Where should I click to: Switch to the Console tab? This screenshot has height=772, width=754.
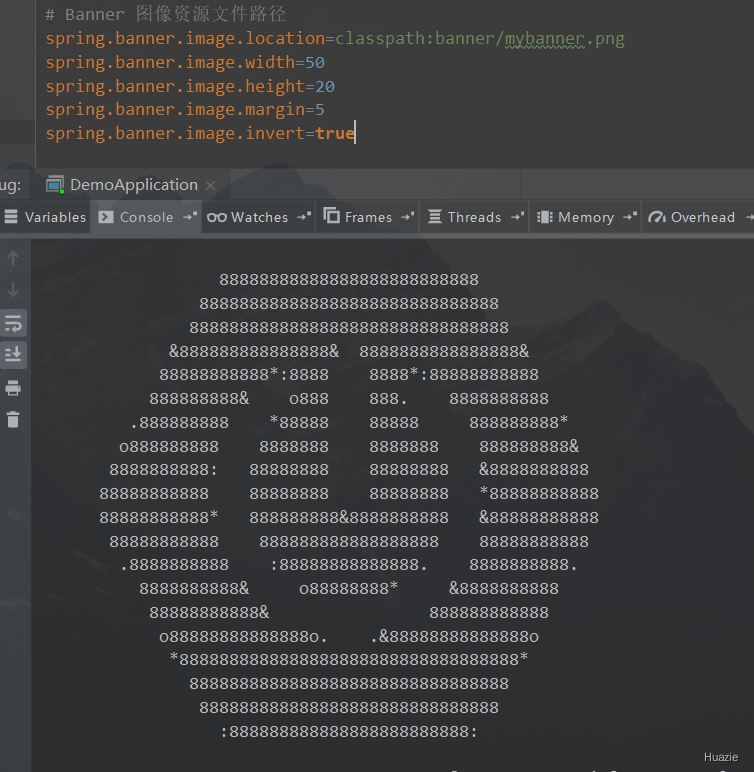click(146, 217)
